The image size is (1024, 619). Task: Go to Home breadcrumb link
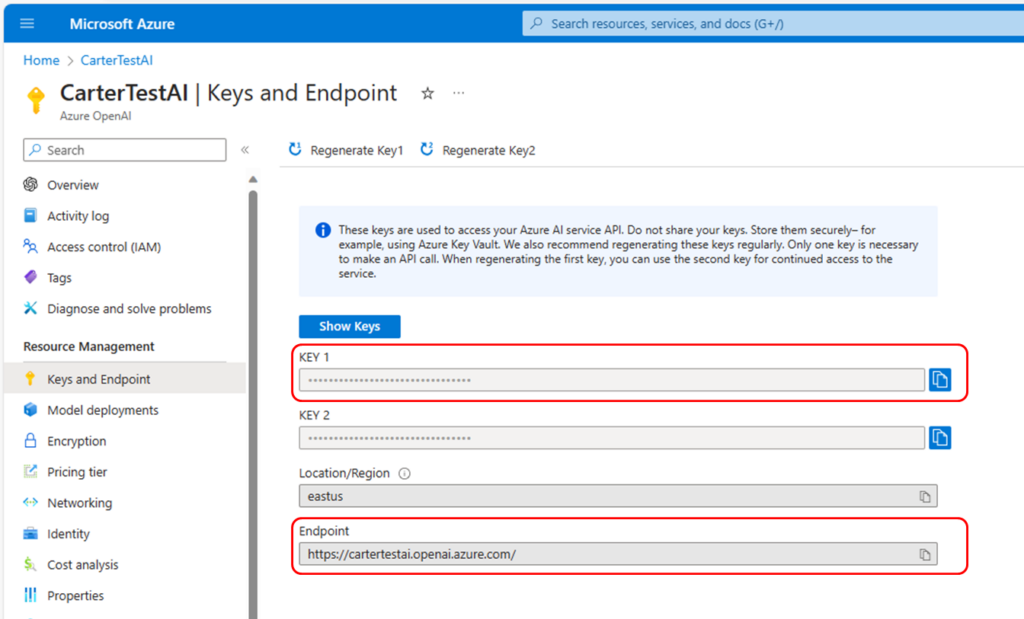pos(41,60)
